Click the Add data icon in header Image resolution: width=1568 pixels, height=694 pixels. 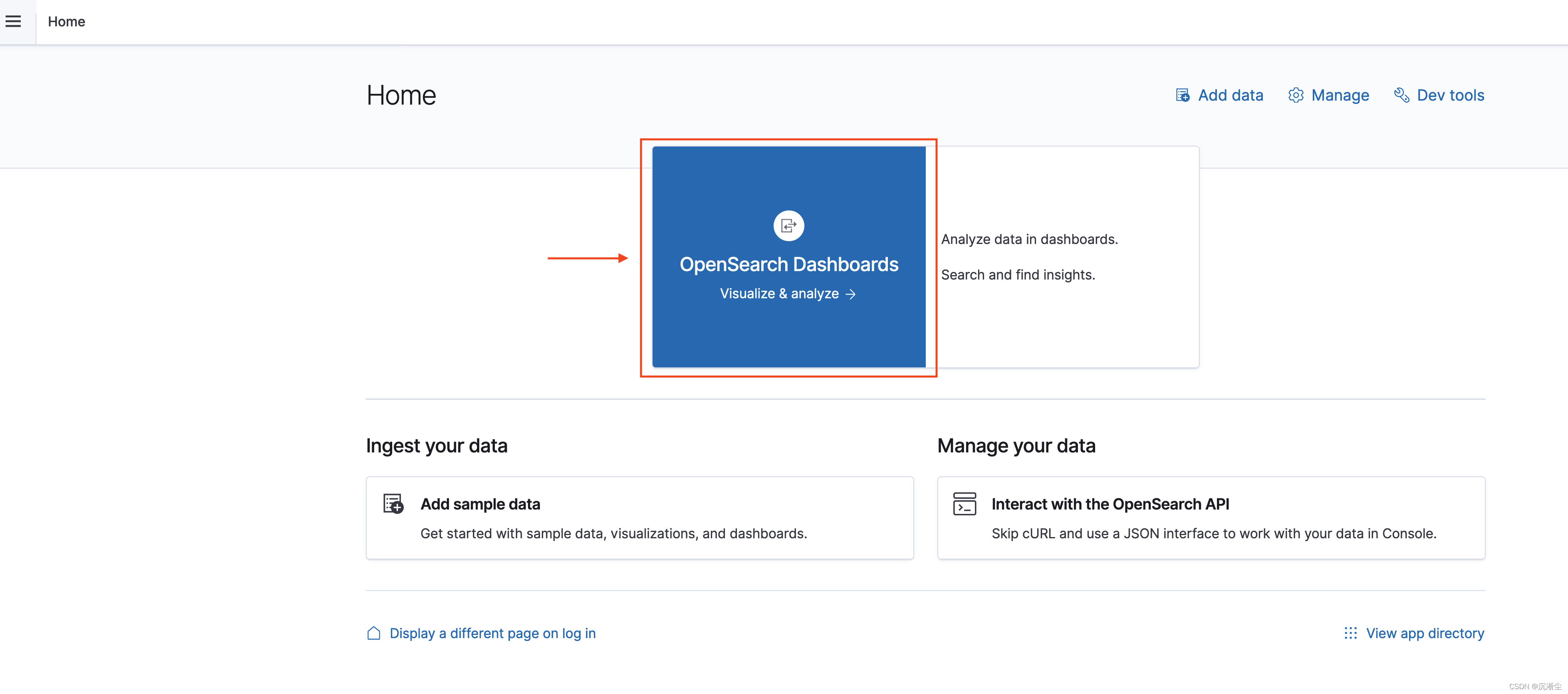[x=1182, y=95]
